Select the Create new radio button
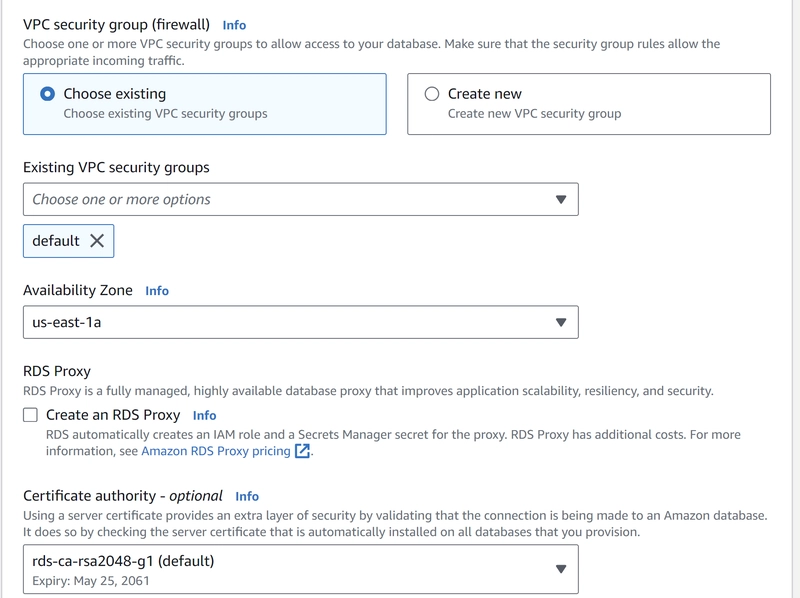The image size is (800, 598). click(432, 94)
